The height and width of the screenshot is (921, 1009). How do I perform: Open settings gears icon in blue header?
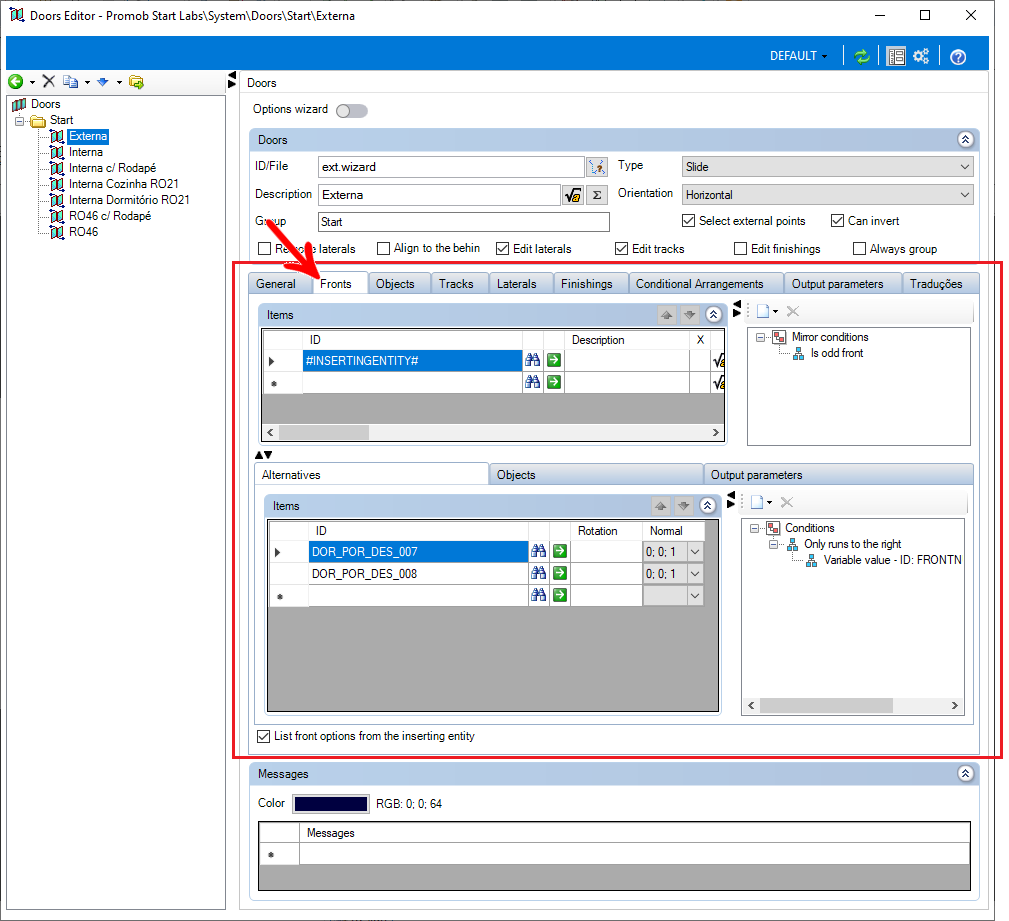coord(921,56)
